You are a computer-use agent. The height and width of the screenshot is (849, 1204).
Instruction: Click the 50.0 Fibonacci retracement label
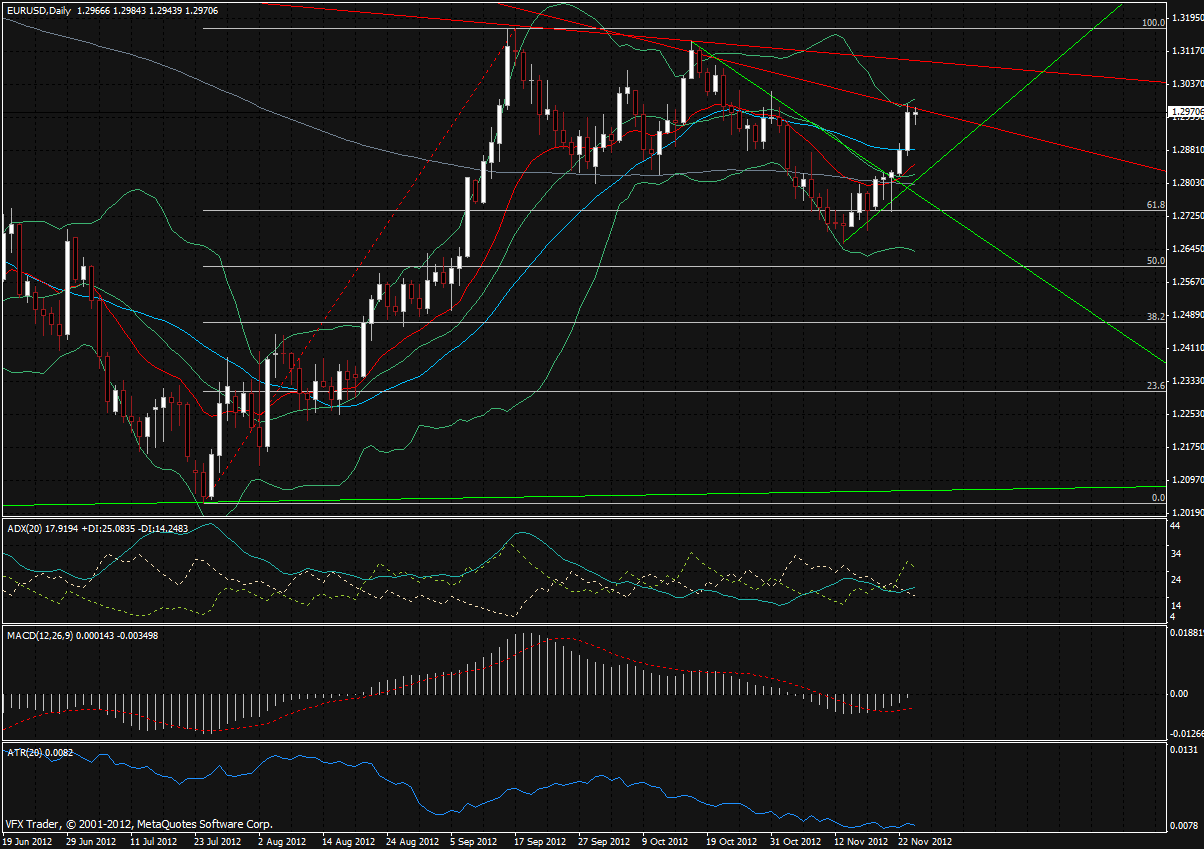(1155, 260)
